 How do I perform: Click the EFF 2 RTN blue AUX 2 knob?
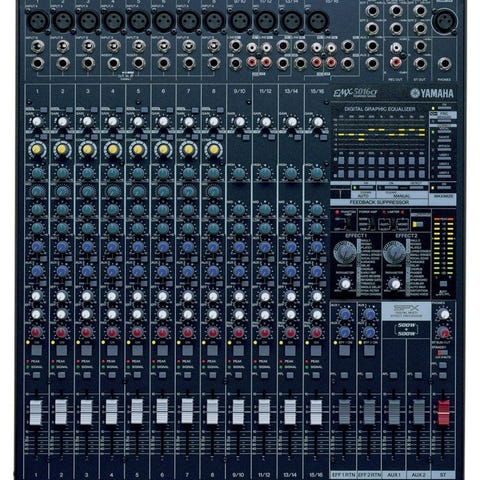(x=369, y=332)
